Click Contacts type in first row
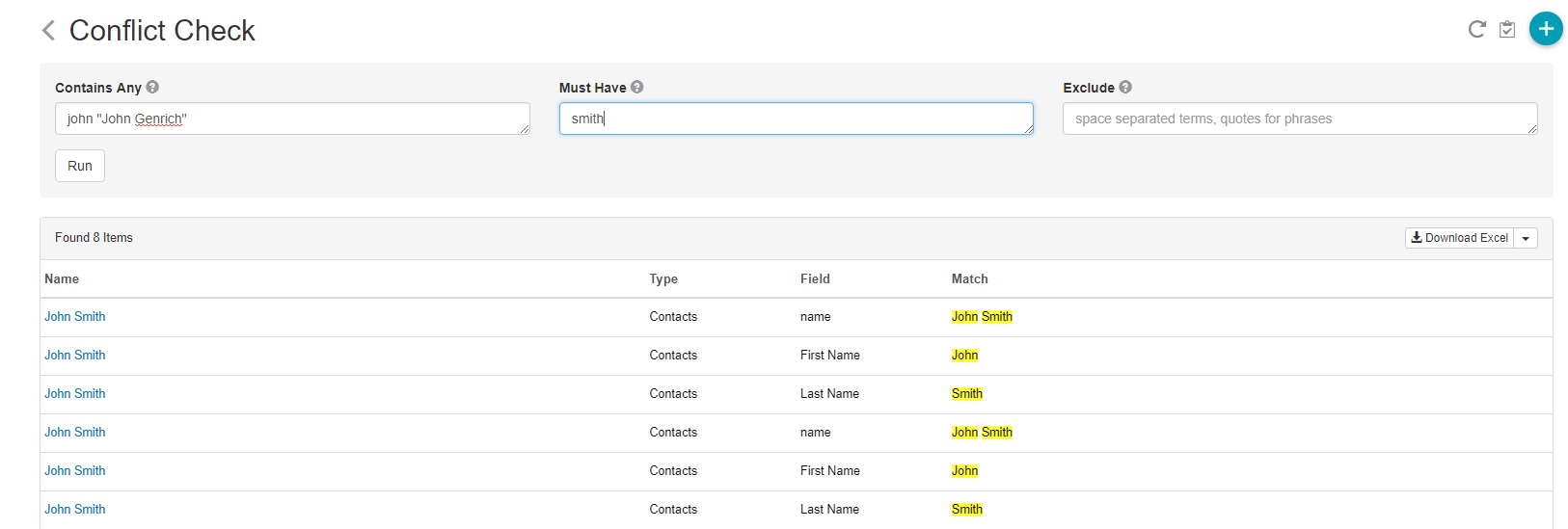The width and height of the screenshot is (1568, 529). (673, 316)
